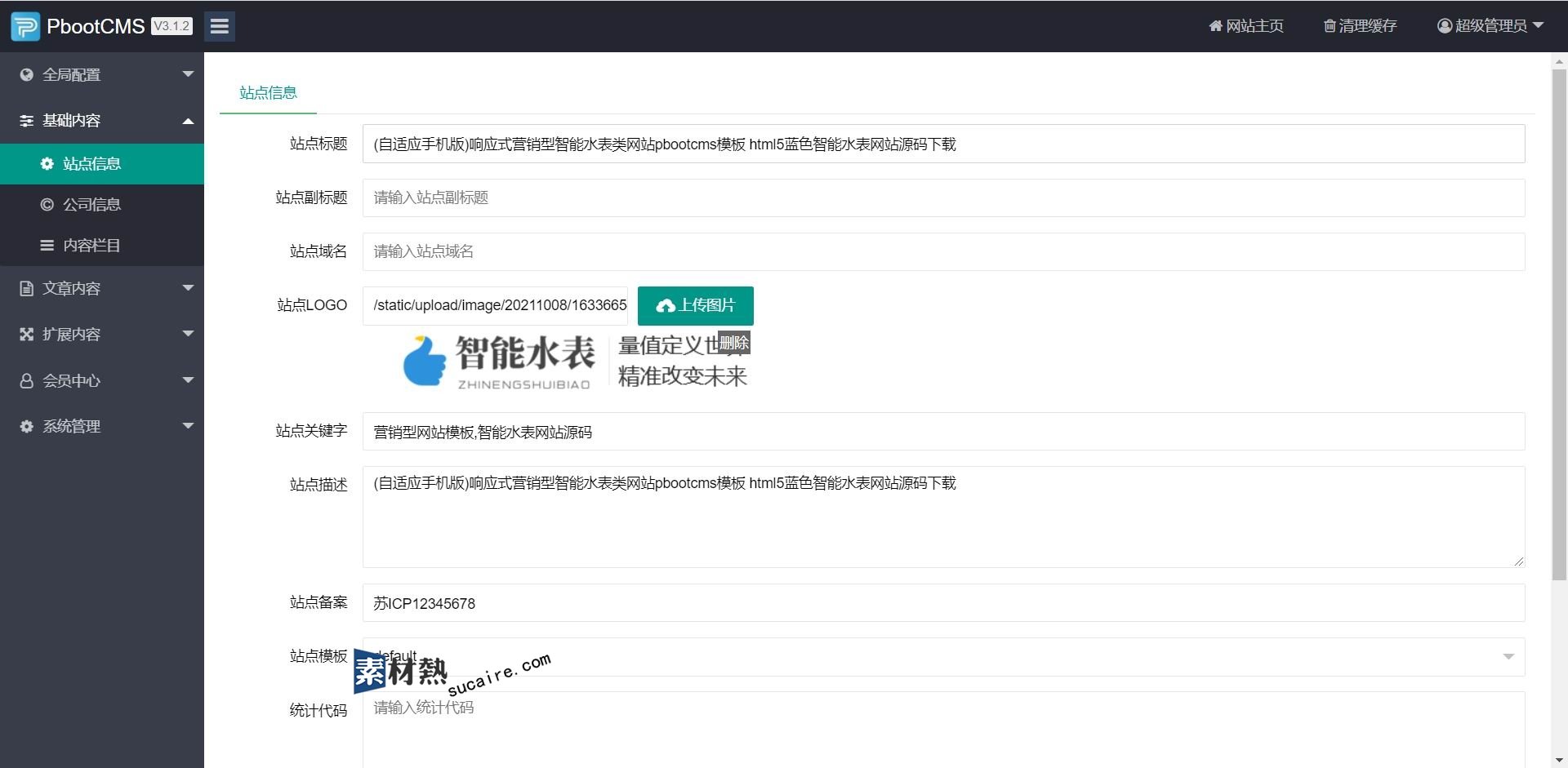Click the 站点副标题 input field
Image resolution: width=1568 pixels, height=768 pixels.
pos(943,198)
